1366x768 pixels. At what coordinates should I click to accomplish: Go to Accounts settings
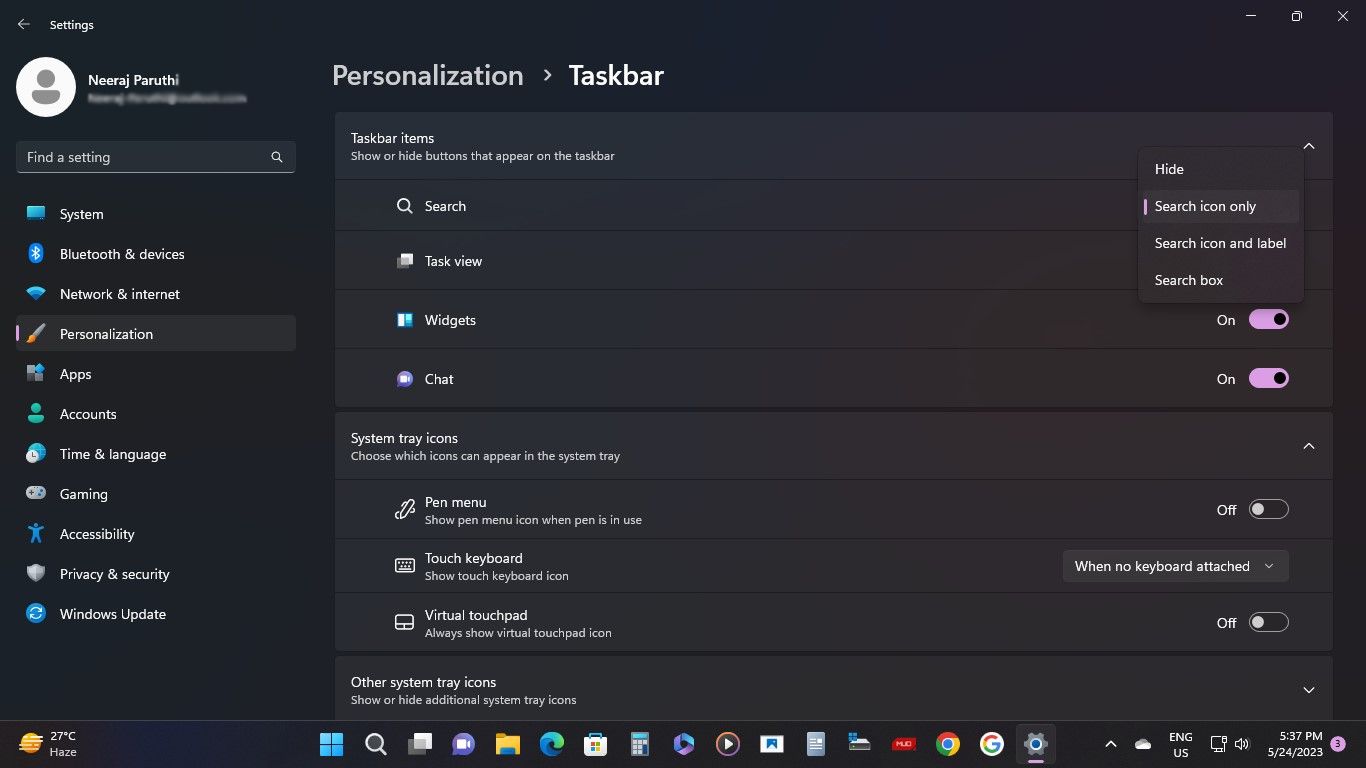[x=88, y=413]
